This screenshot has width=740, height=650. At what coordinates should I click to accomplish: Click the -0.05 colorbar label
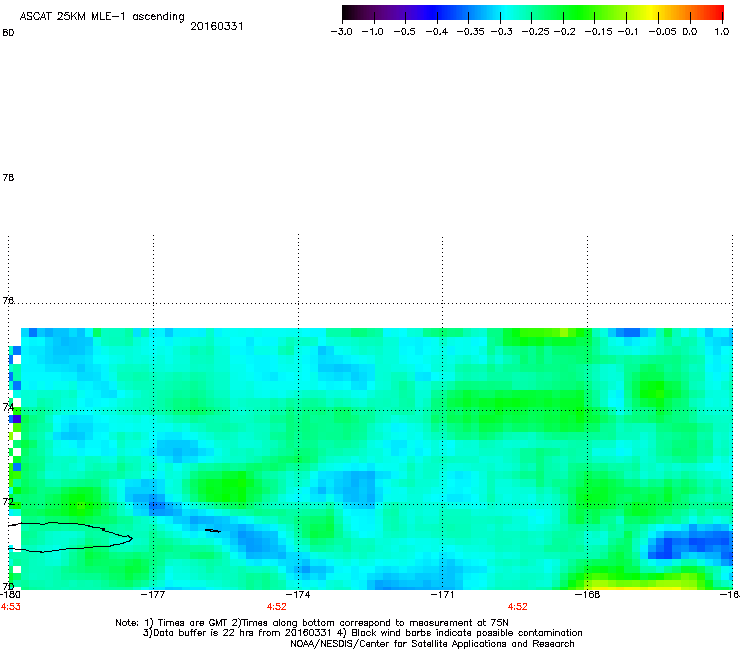tap(663, 32)
